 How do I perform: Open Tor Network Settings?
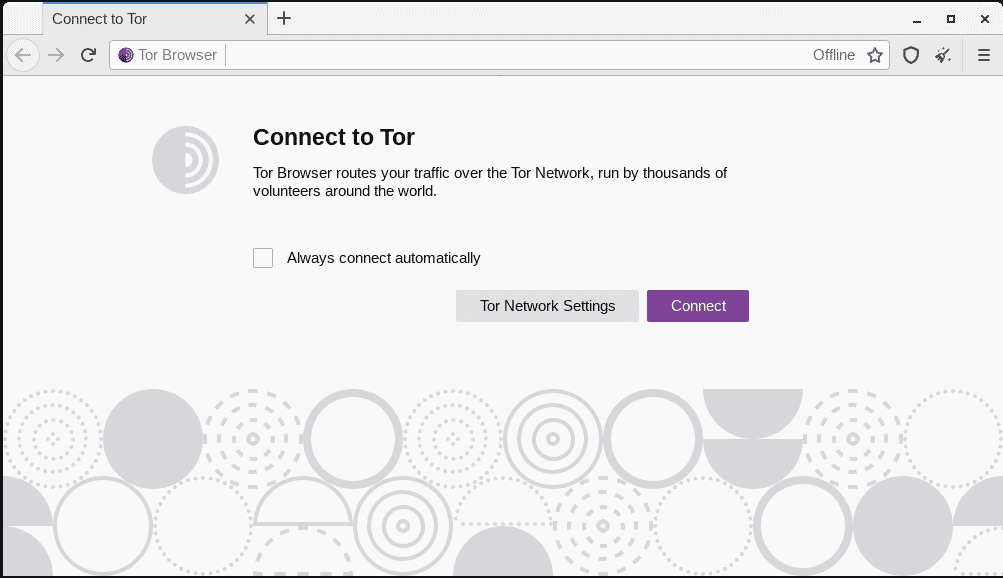[x=548, y=306]
